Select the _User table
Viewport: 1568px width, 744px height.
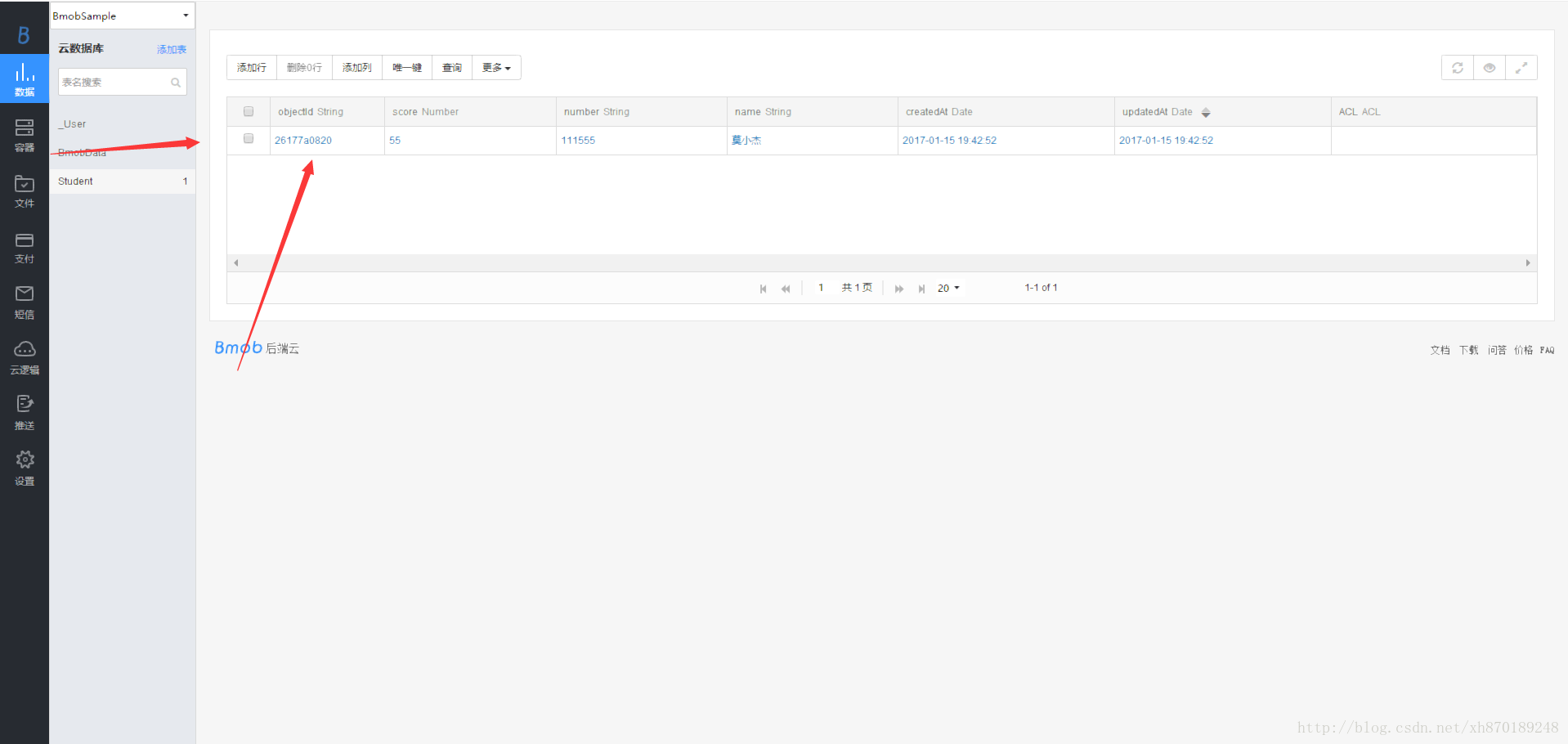click(123, 124)
